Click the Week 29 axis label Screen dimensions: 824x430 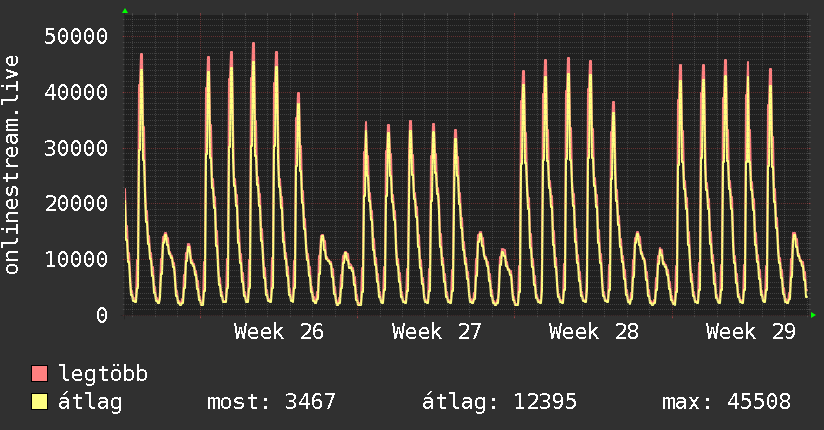coord(751,332)
